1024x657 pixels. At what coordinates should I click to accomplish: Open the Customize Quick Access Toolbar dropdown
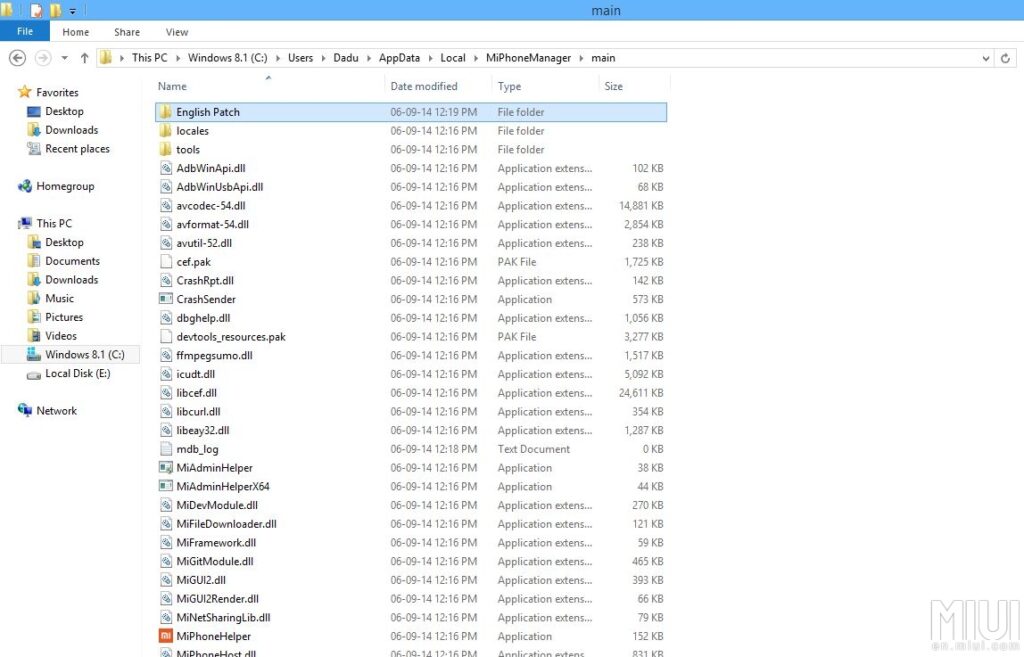tap(73, 11)
